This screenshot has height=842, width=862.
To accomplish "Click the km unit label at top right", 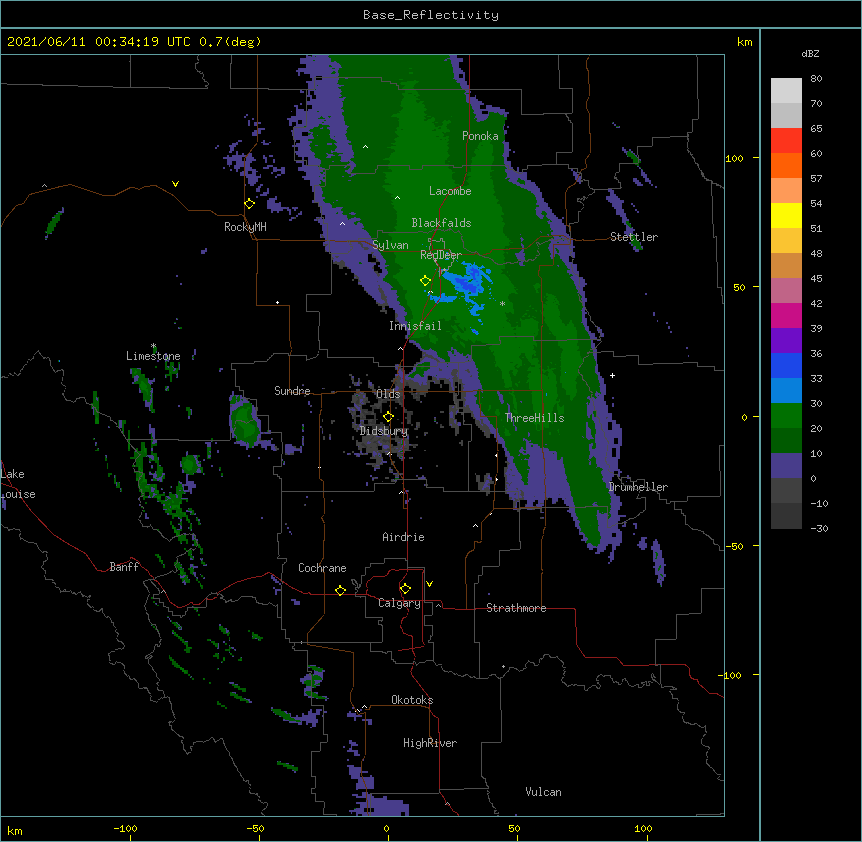I will [745, 42].
